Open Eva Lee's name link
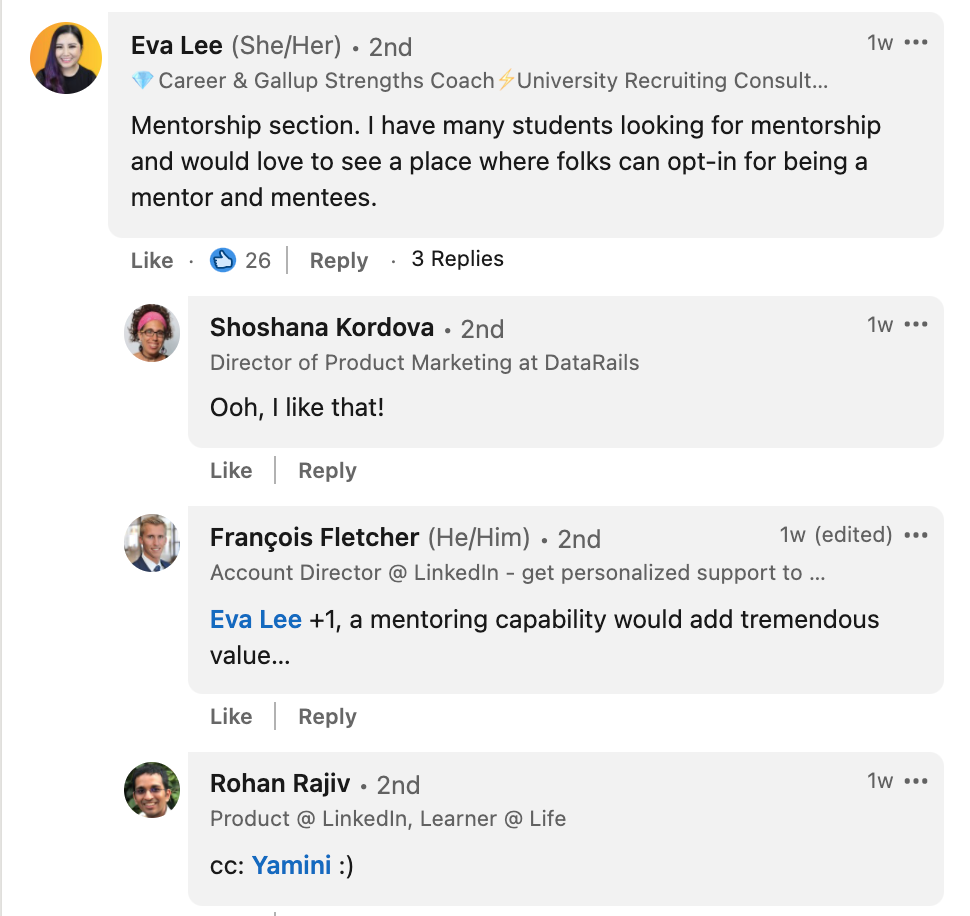970x916 pixels. [x=177, y=46]
